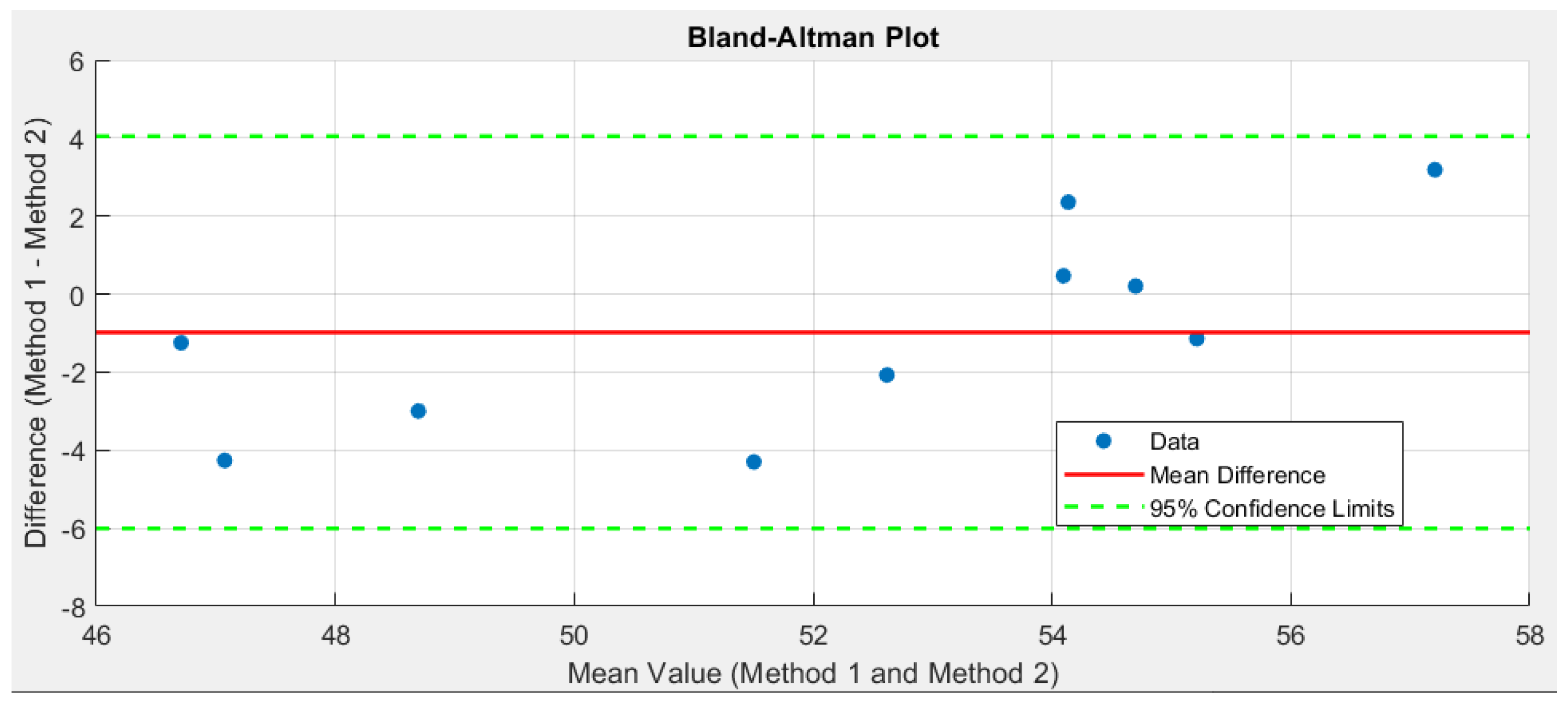This screenshot has height=707, width=1568.
Task: Select the 'Mean Difference' legend label
Action: point(1237,475)
